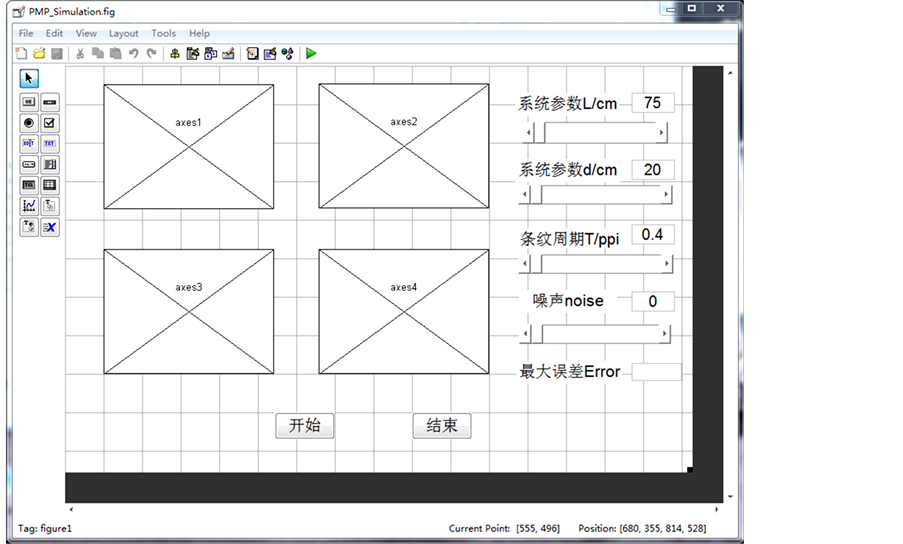Create a new figure with the New icon
The width and height of the screenshot is (903, 544).
click(x=21, y=54)
